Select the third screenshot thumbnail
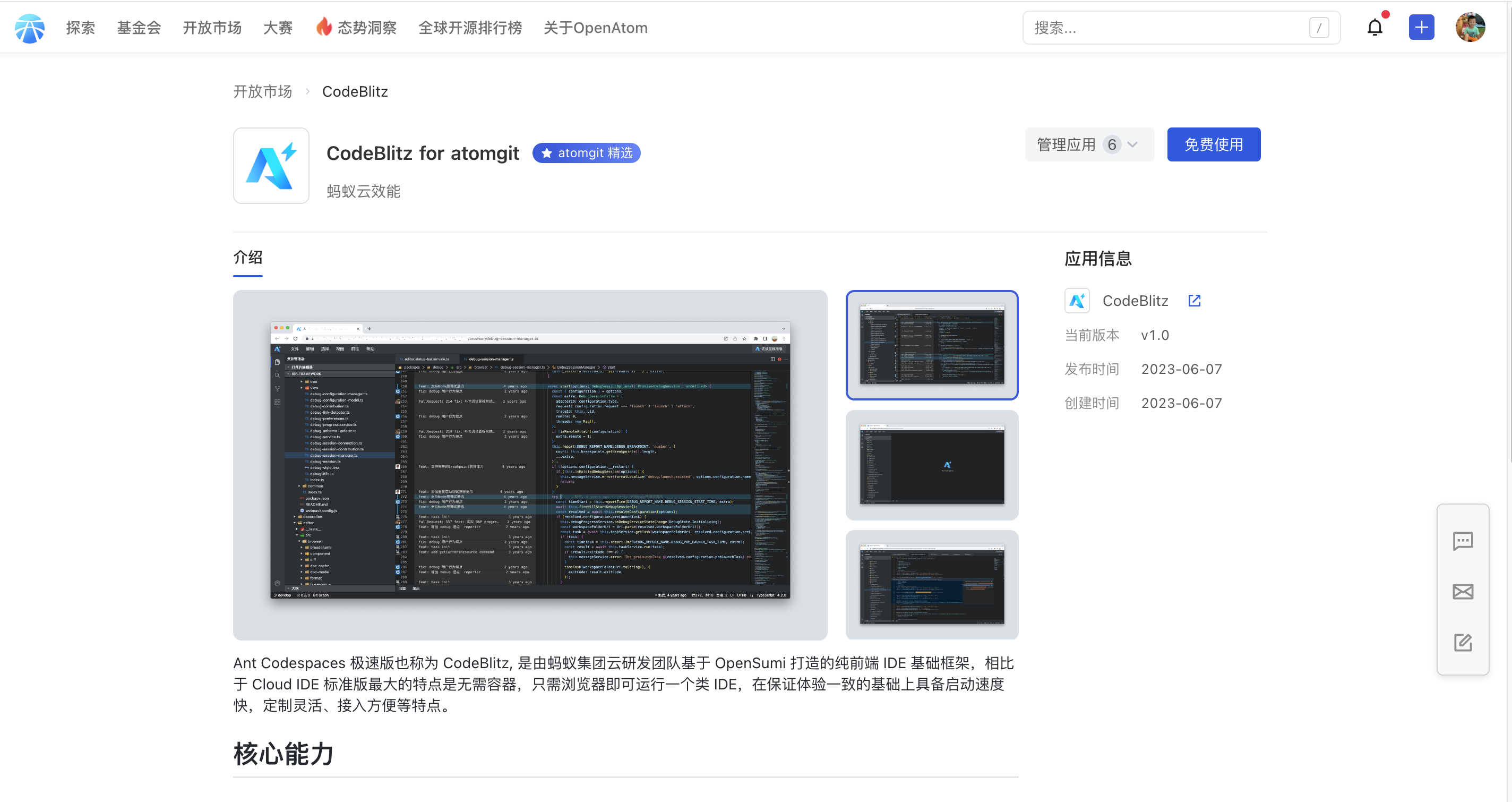1512x802 pixels. pos(932,585)
